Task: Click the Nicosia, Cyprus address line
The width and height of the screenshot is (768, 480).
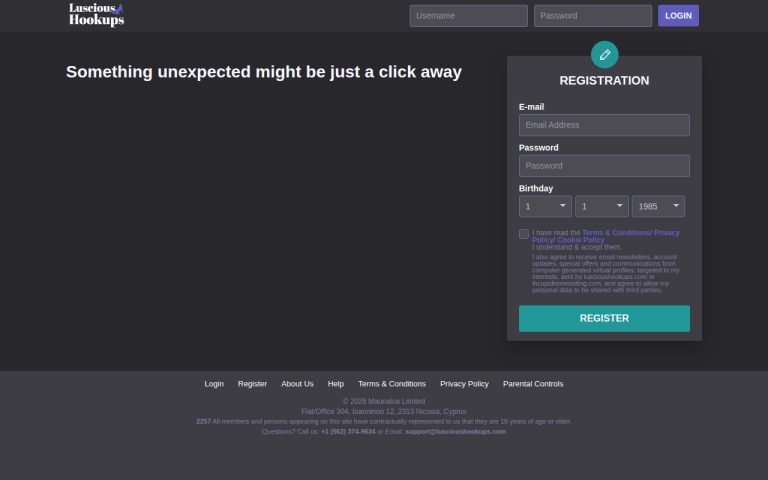Action: pos(384,411)
